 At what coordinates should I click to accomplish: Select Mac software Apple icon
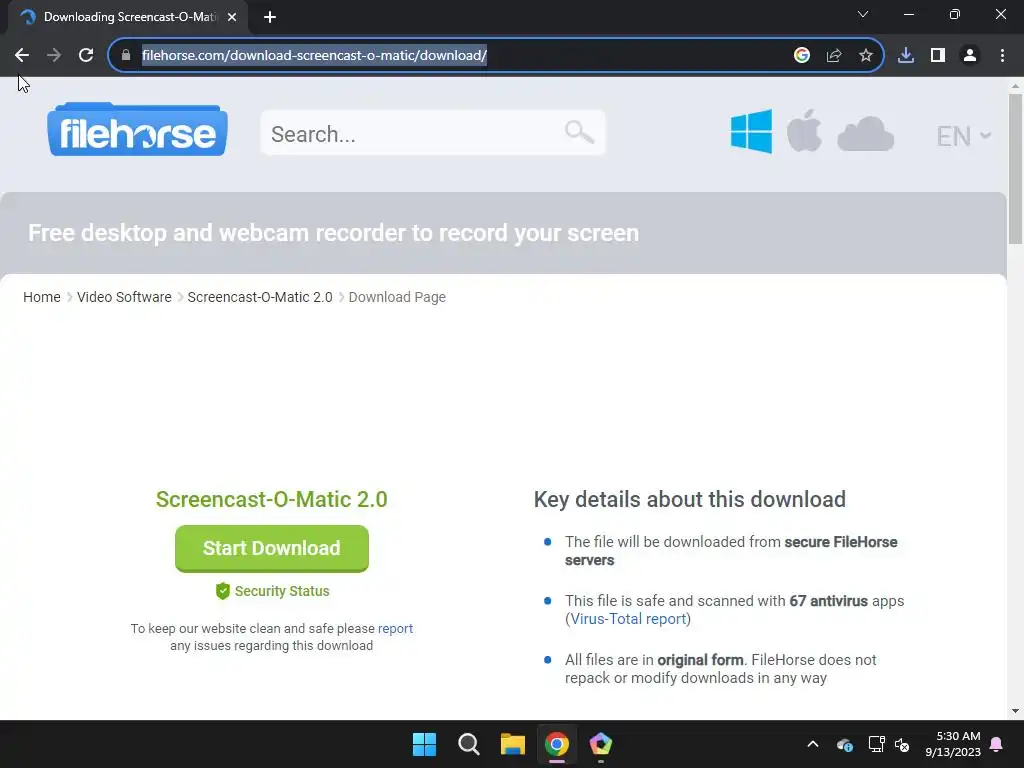tap(804, 131)
